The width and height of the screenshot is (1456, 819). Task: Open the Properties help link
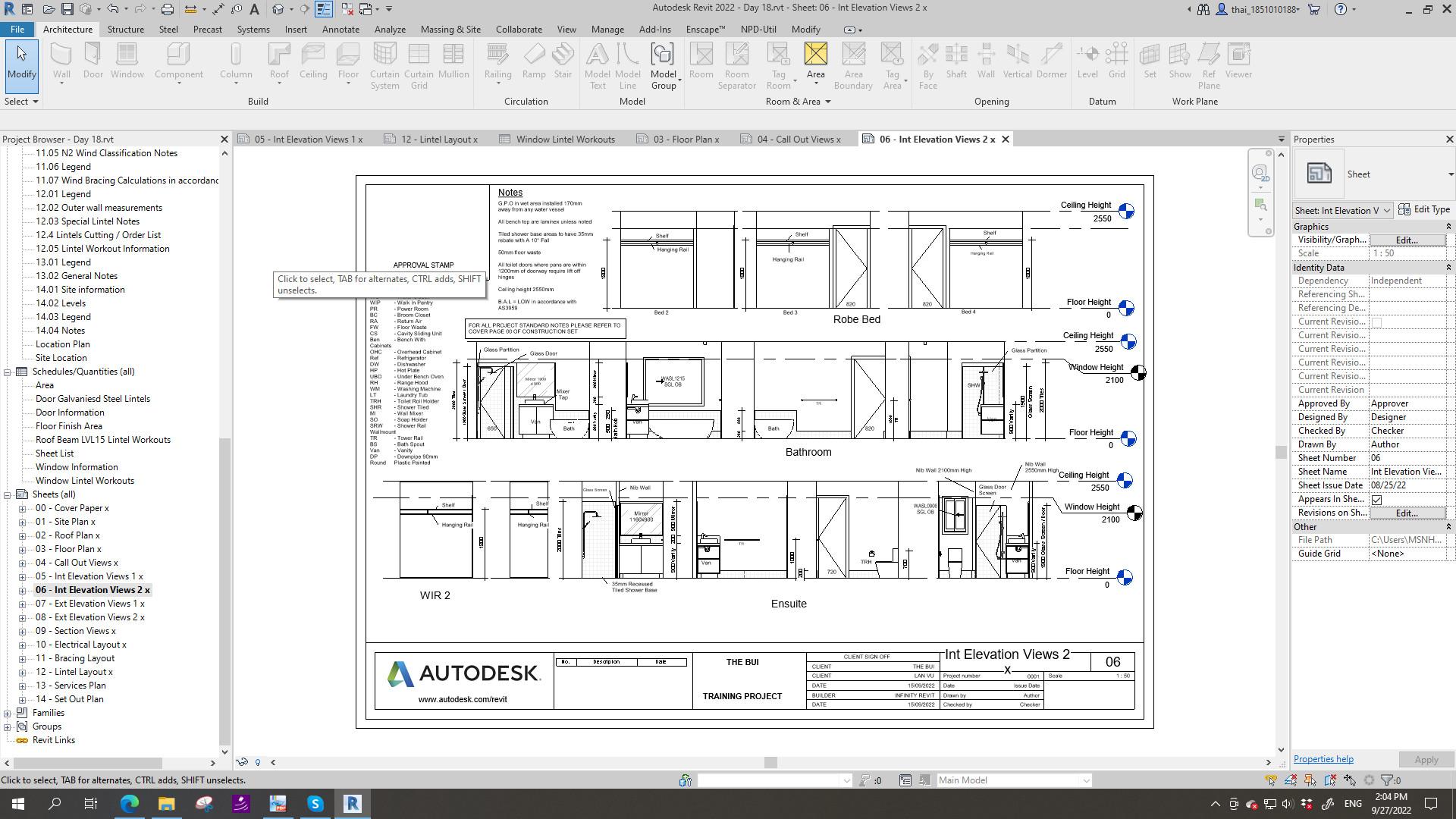coord(1323,759)
